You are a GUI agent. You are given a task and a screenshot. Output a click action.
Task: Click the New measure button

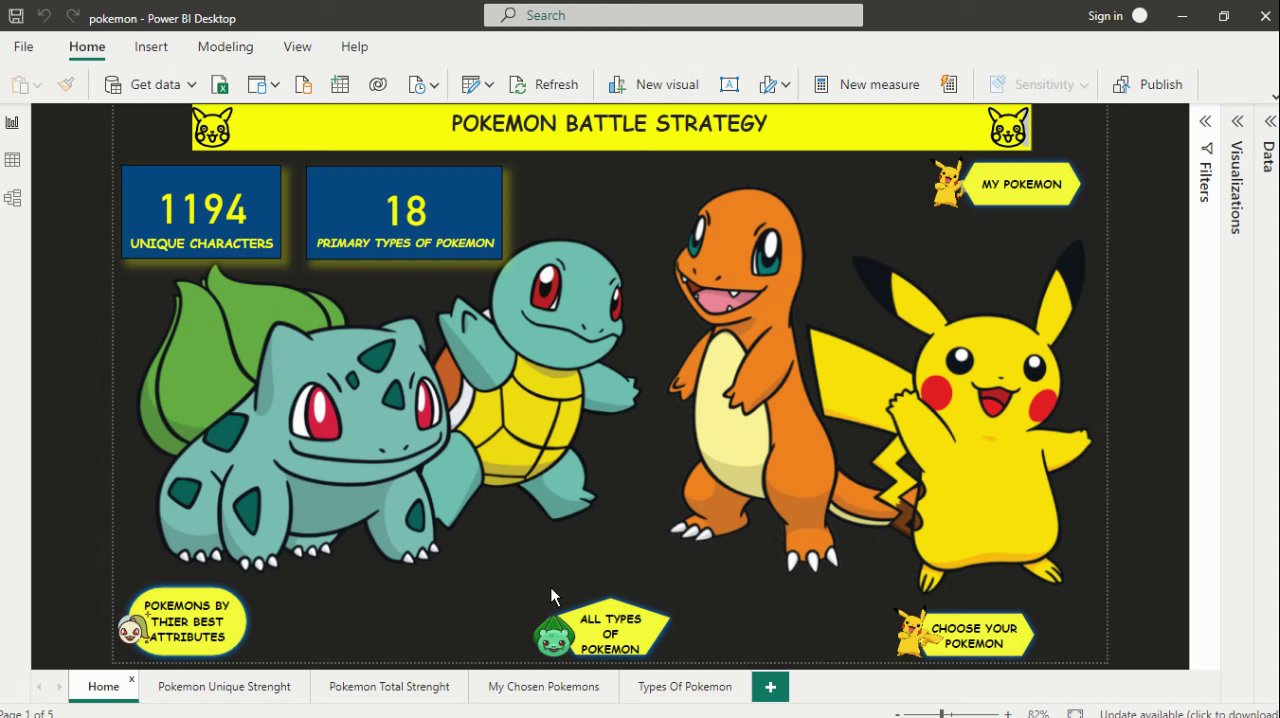(x=866, y=85)
